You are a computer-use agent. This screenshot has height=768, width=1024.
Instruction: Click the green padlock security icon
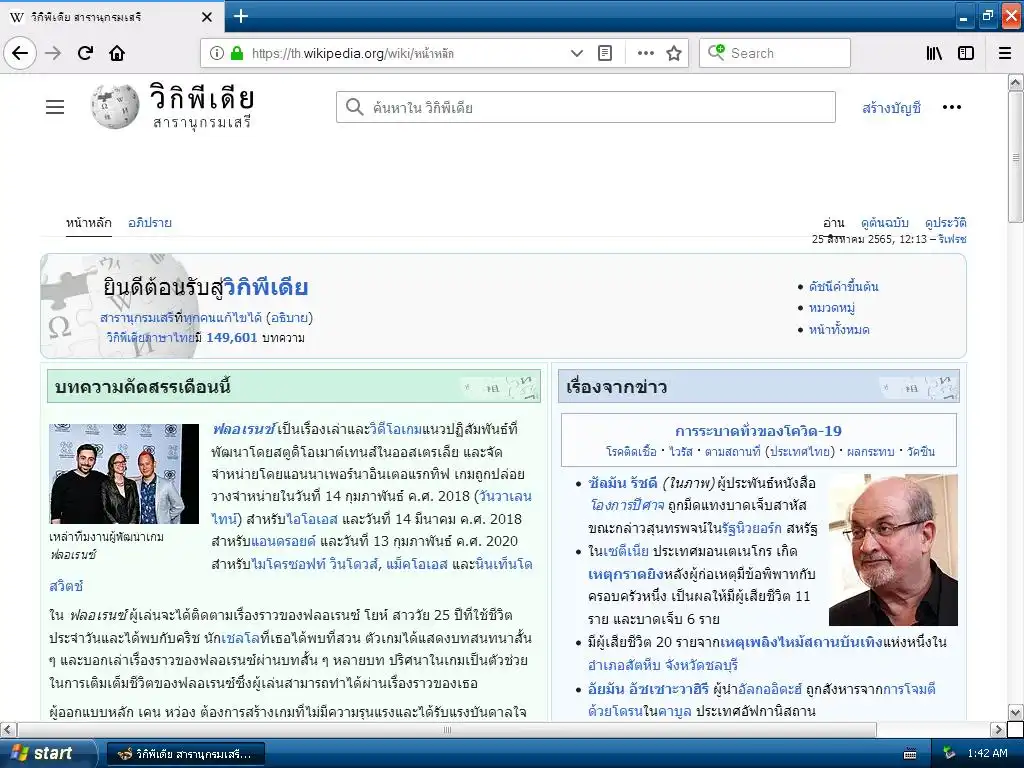[237, 53]
